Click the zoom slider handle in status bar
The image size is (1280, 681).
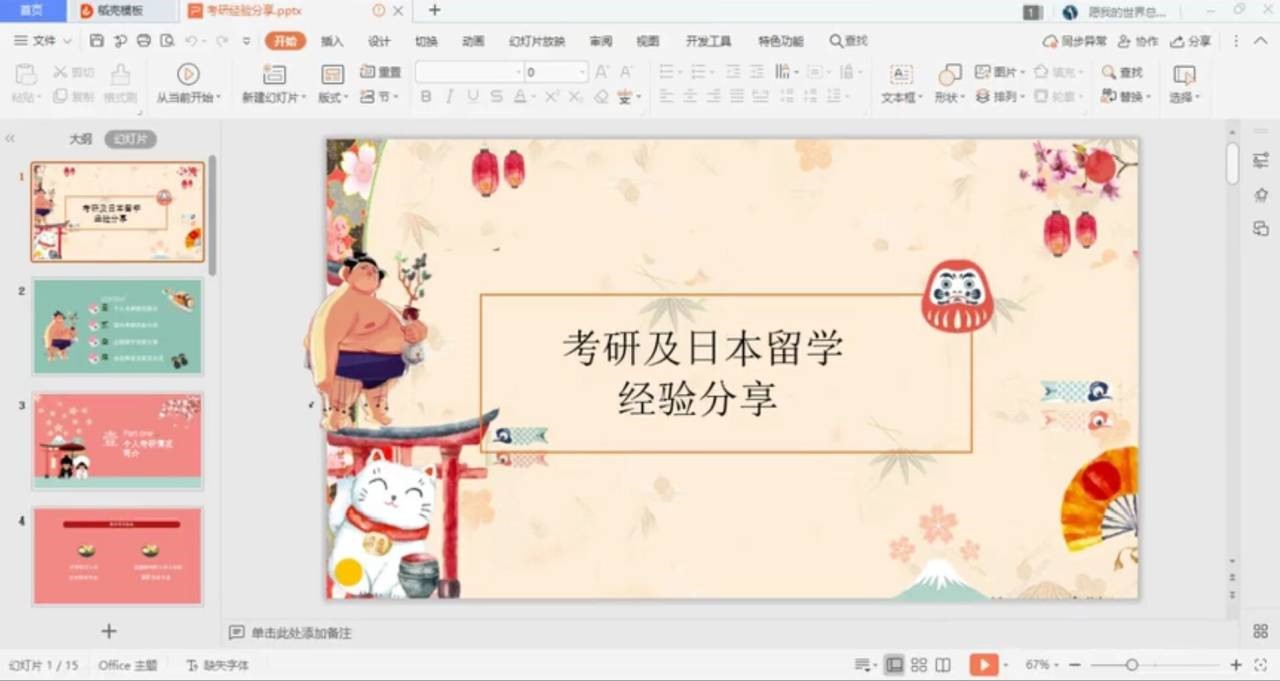pos(1132,665)
